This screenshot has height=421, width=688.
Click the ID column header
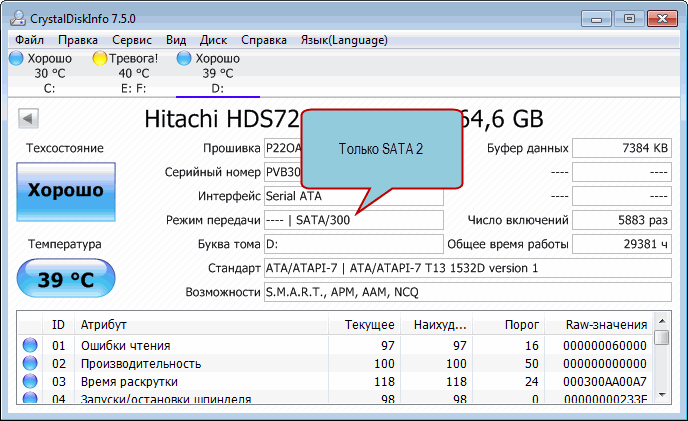coord(58,325)
